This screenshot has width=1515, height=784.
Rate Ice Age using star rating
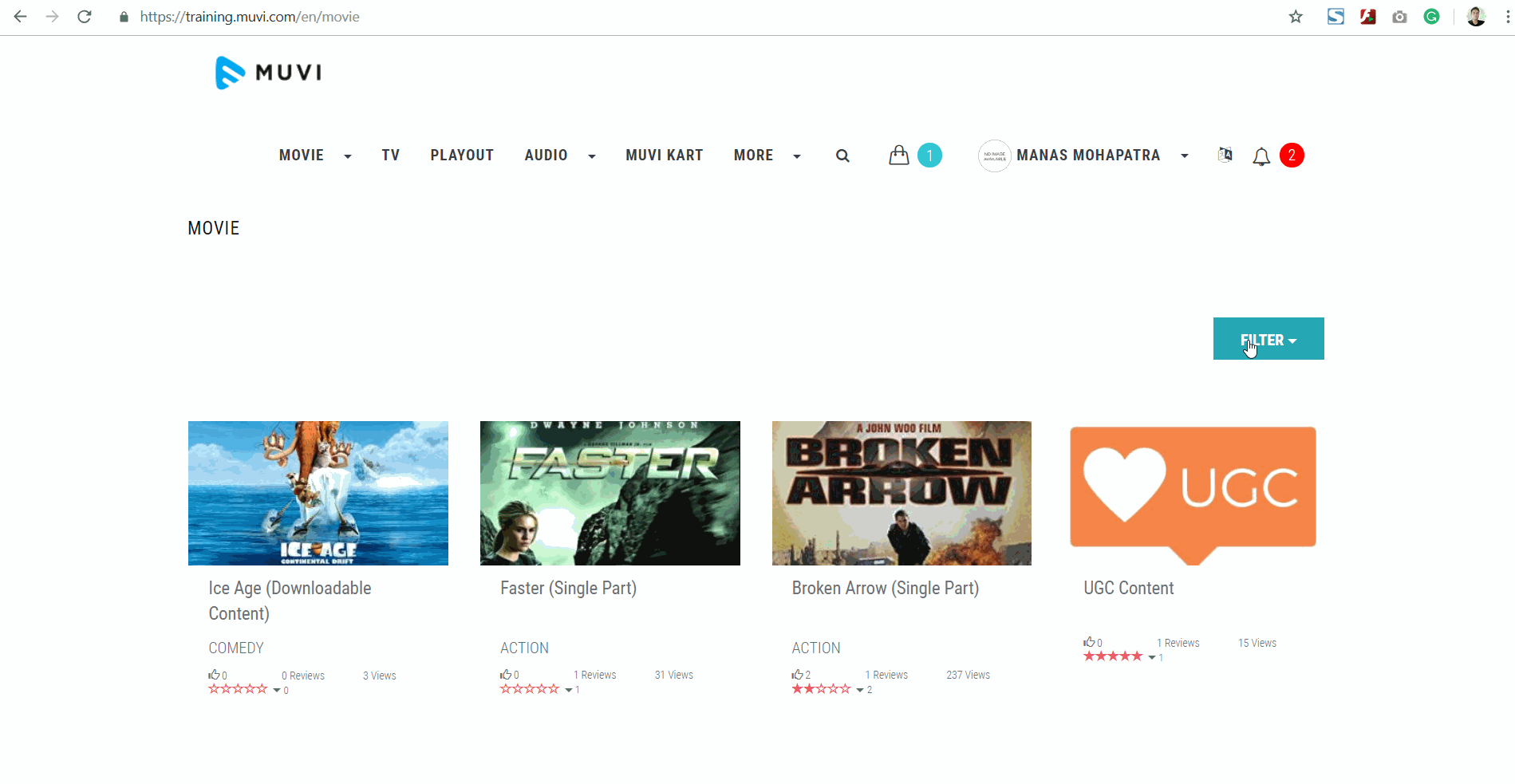click(x=238, y=689)
